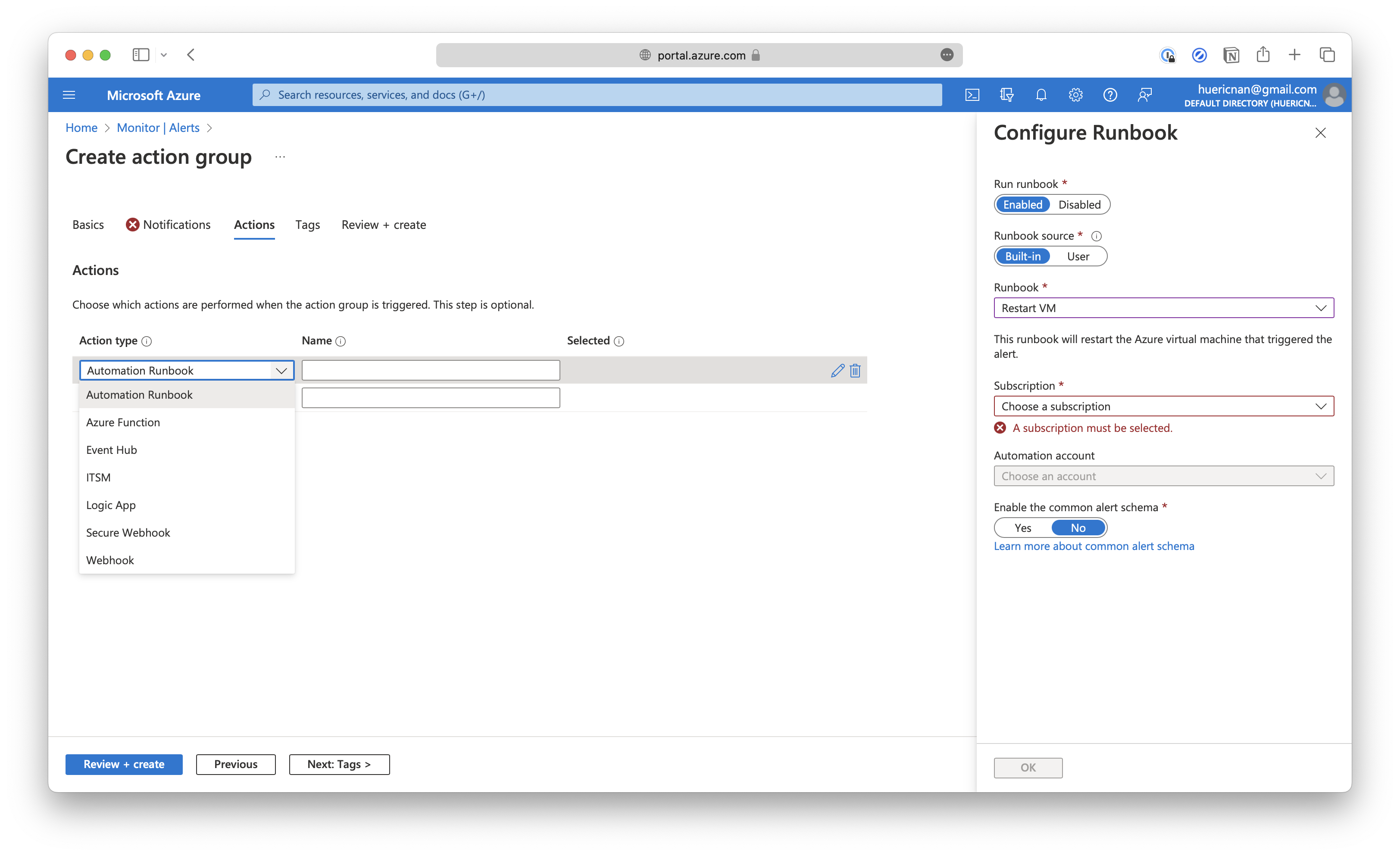The height and width of the screenshot is (856, 1400).
Task: Switch to the Tags tab
Action: [x=307, y=225]
